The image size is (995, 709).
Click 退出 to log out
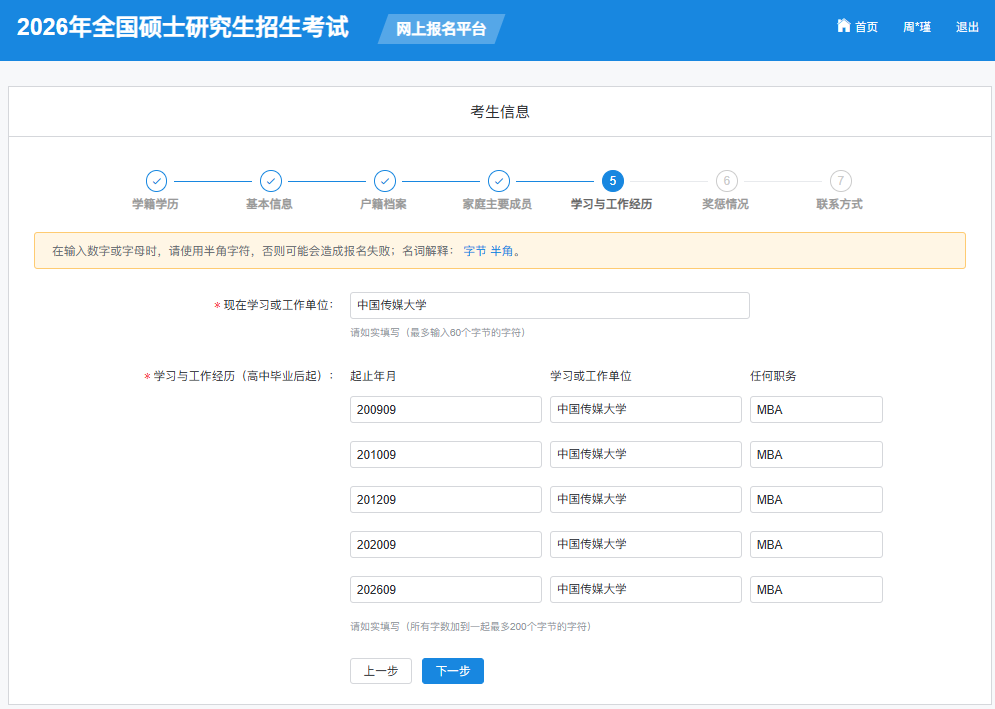pyautogui.click(x=966, y=27)
